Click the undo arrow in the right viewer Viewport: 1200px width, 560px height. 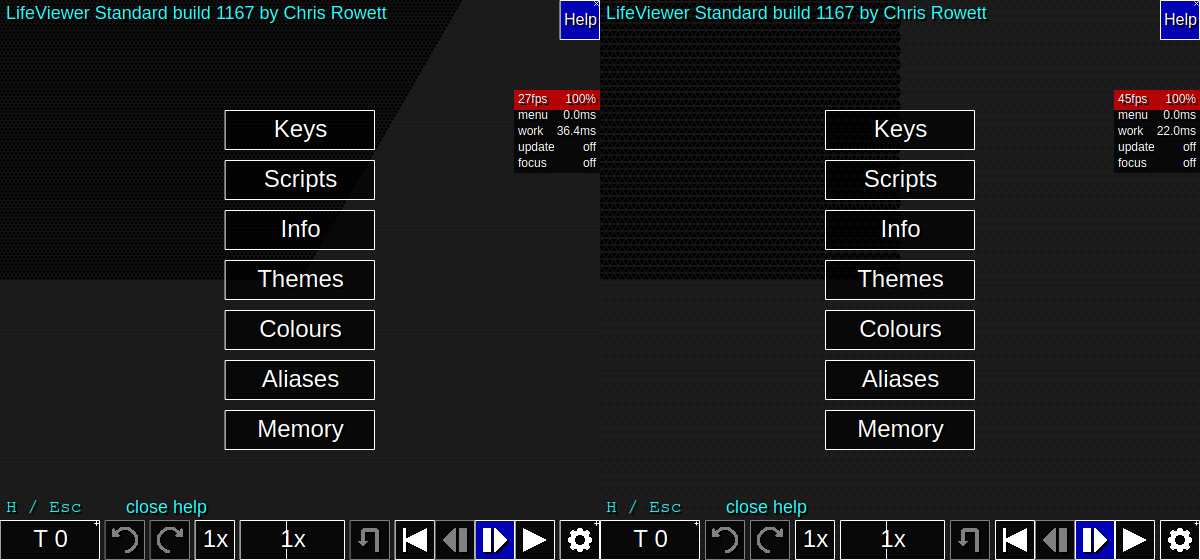725,540
